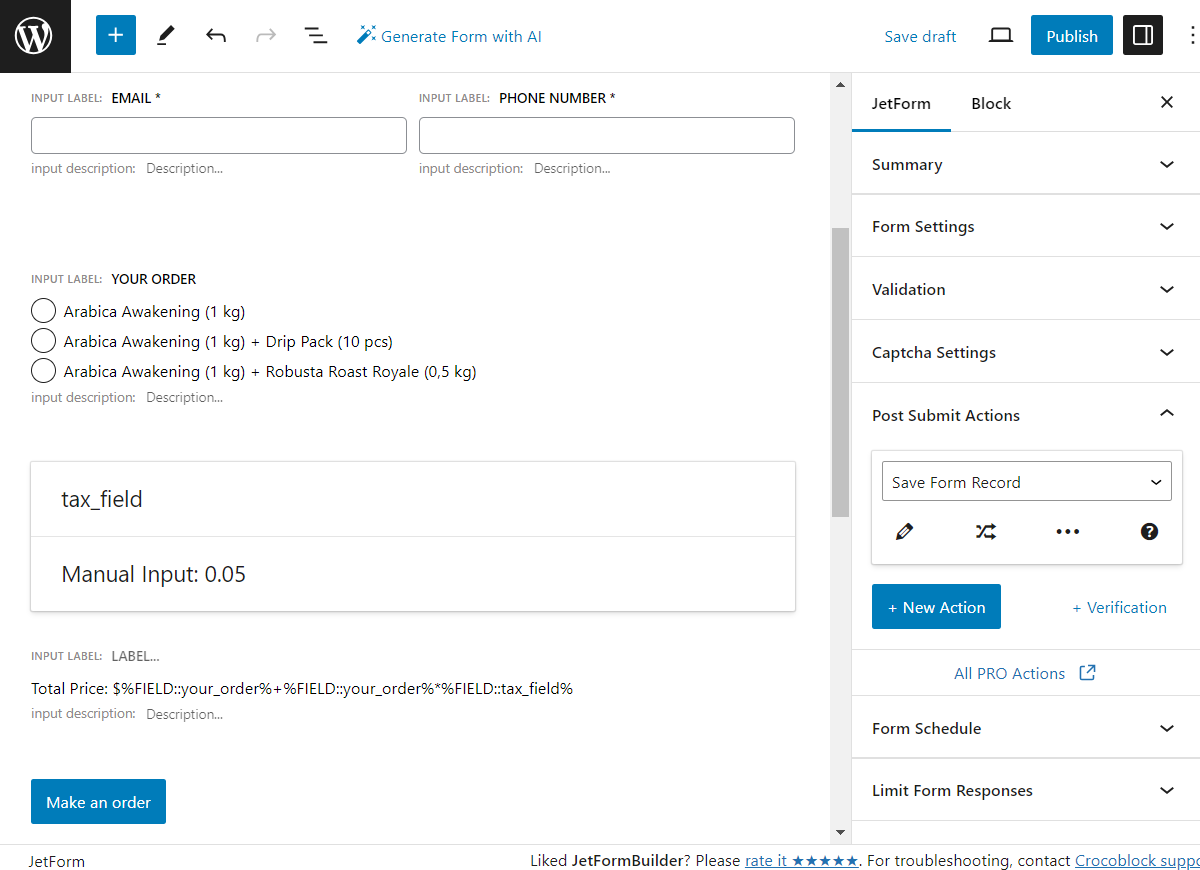Switch to the Block tab
The height and width of the screenshot is (870, 1200).
[x=991, y=103]
